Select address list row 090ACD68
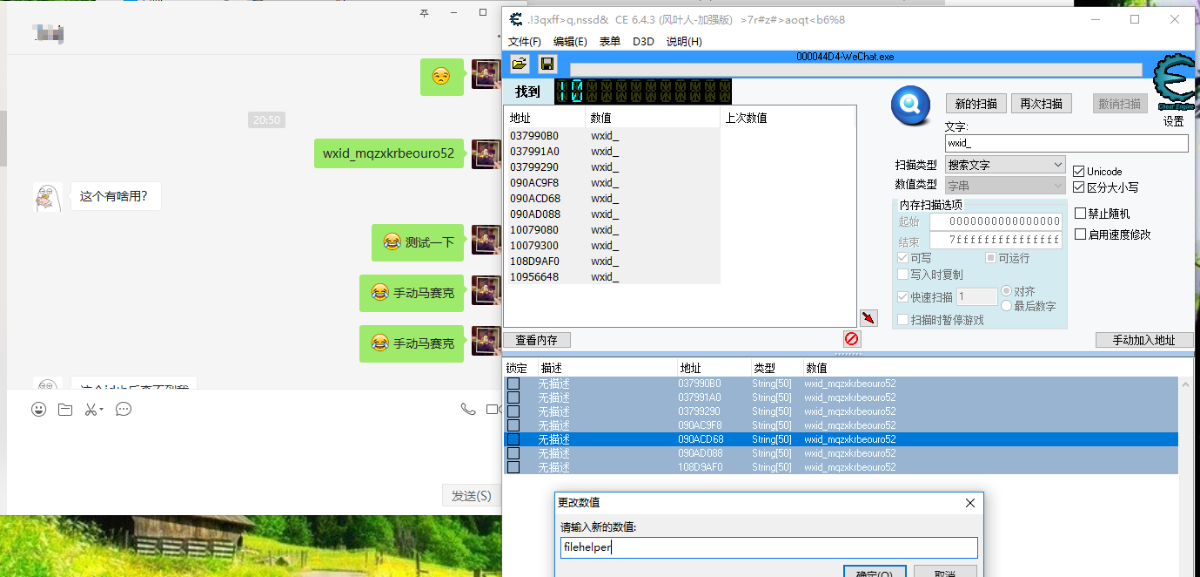 [x=841, y=439]
